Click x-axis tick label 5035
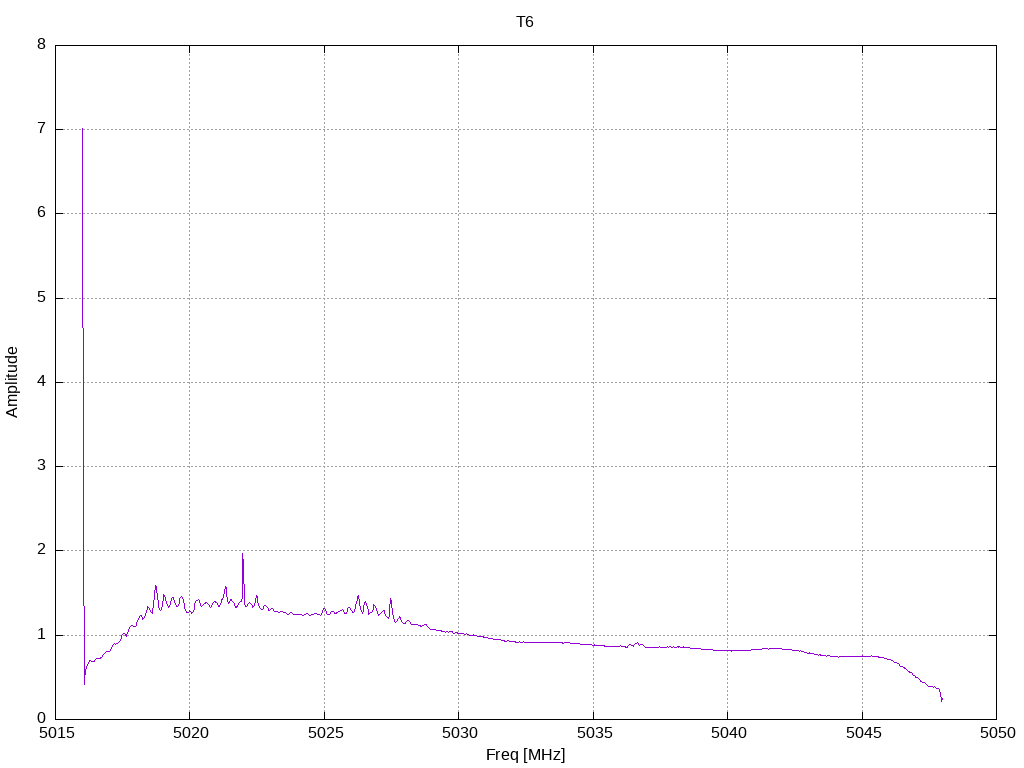This screenshot has width=1024, height=768. coord(594,733)
